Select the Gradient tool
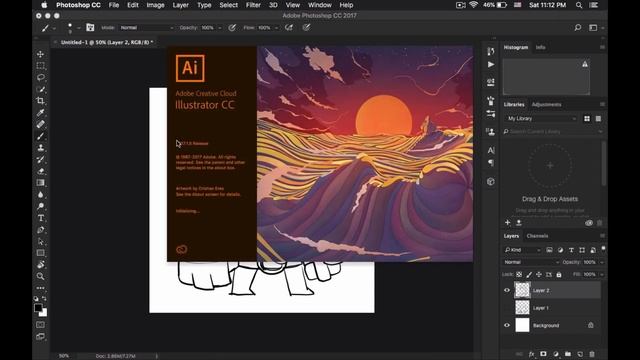640x360 pixels. tap(40, 183)
